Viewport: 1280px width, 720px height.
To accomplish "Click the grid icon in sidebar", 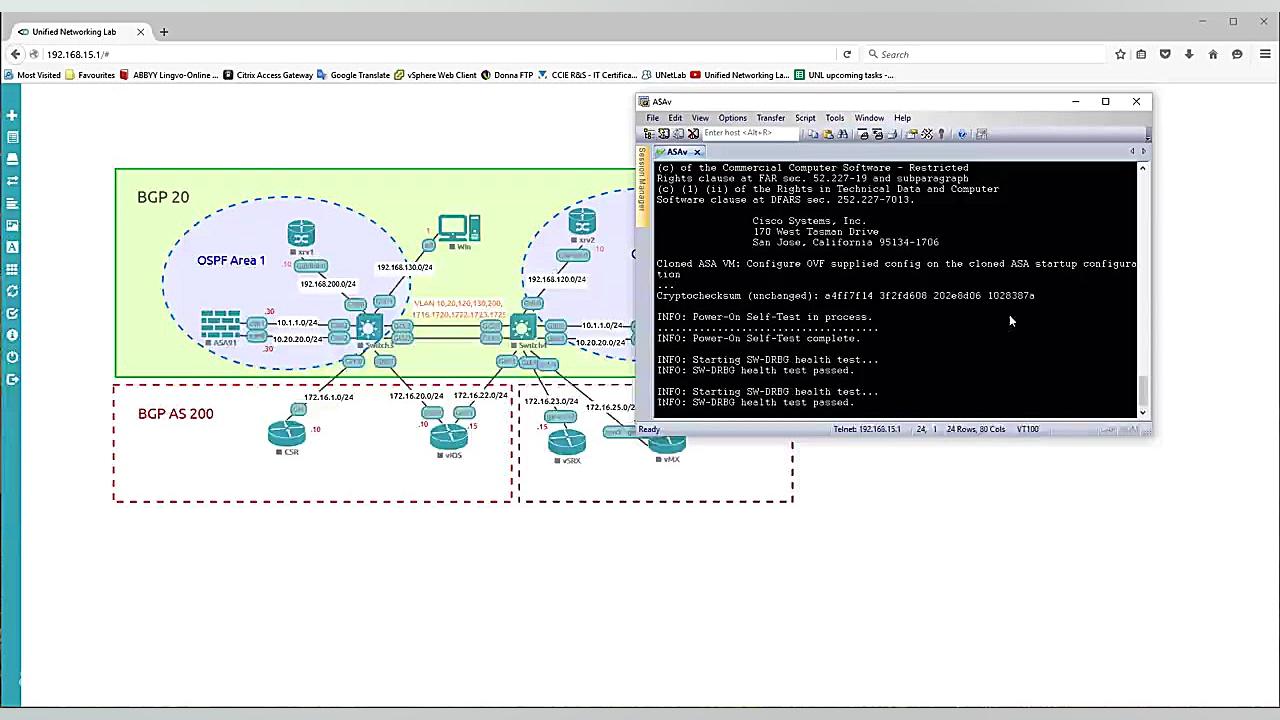I will coord(12,269).
